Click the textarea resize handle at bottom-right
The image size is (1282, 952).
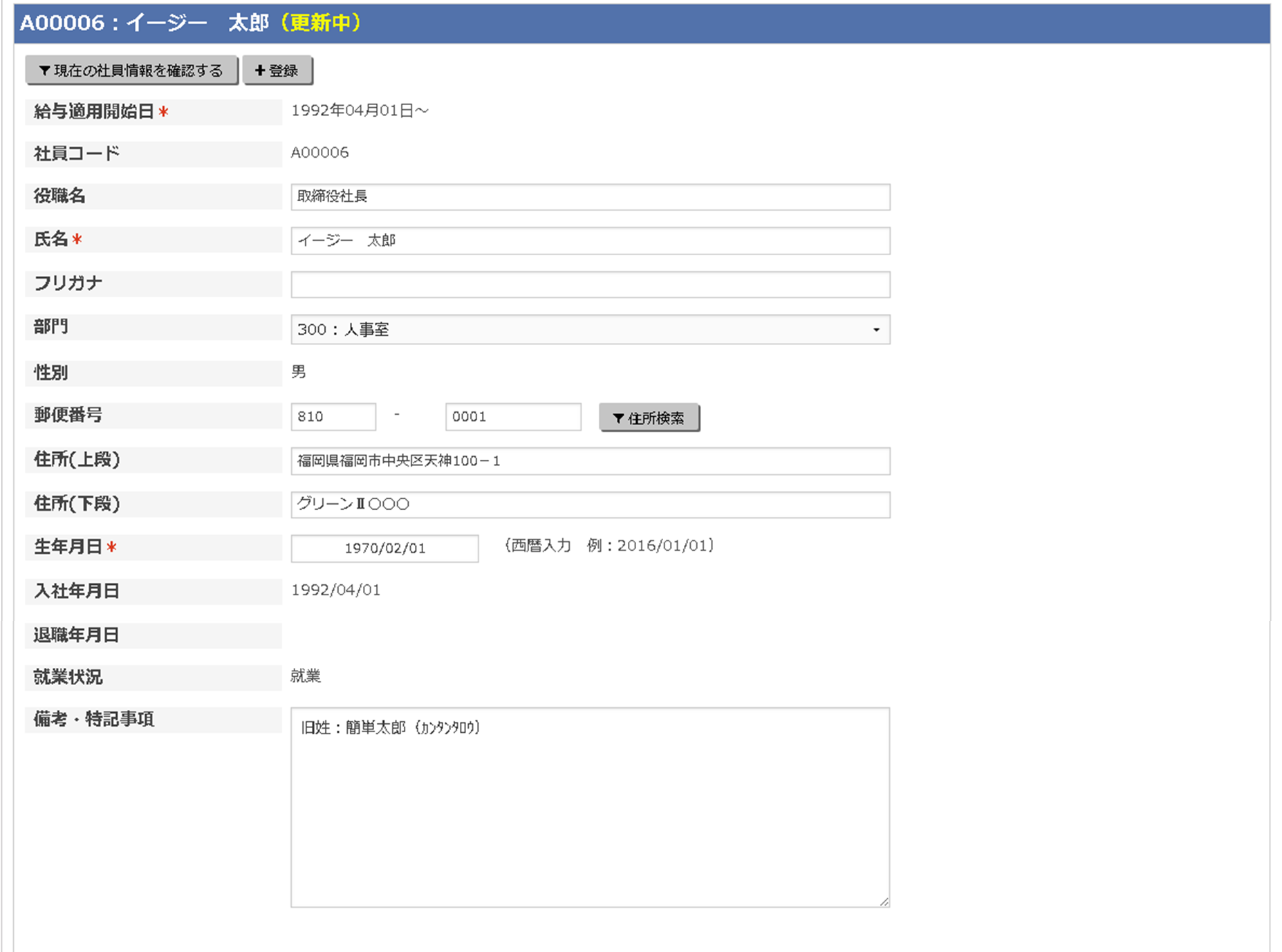[x=885, y=901]
